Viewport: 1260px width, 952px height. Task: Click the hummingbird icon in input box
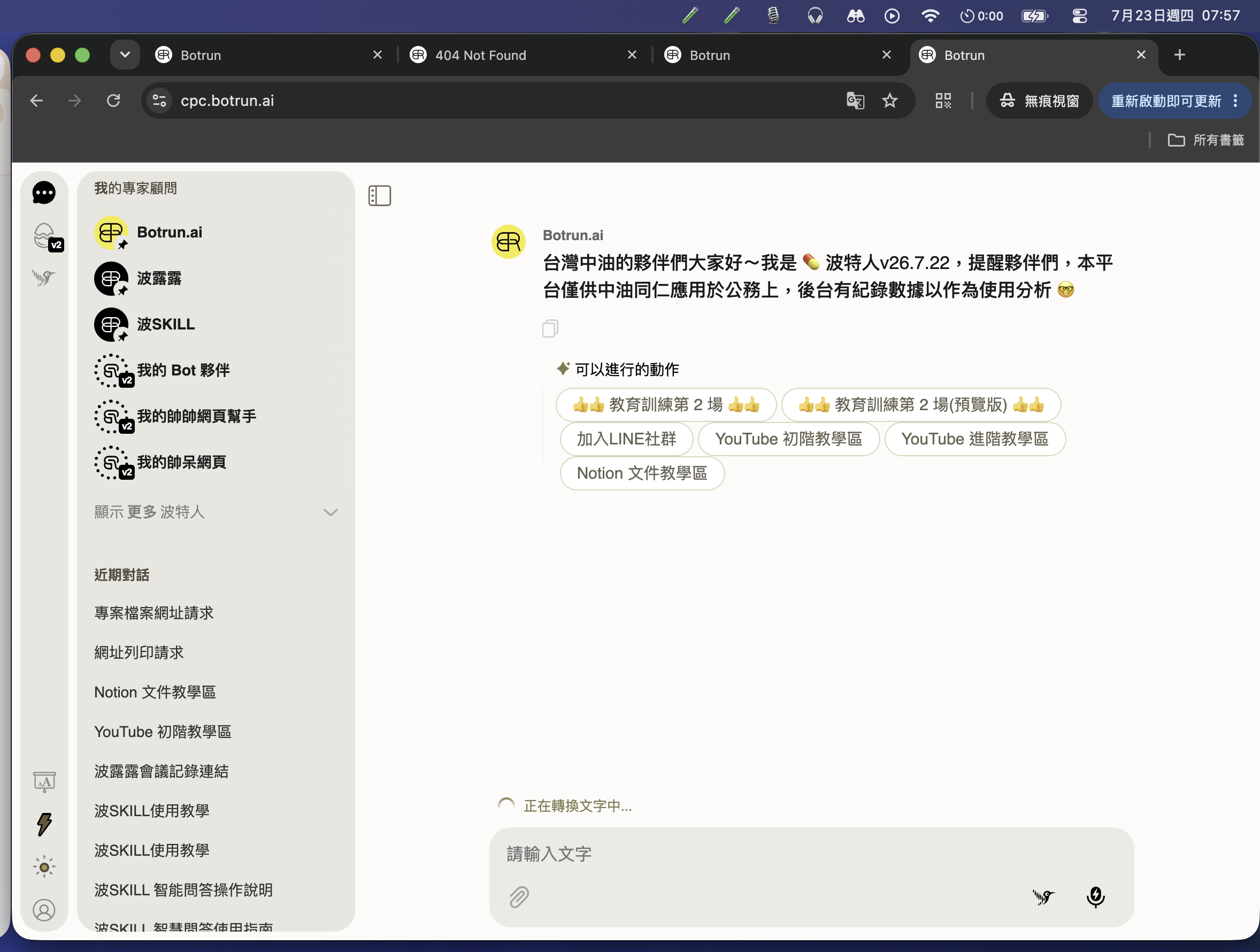coord(1043,897)
